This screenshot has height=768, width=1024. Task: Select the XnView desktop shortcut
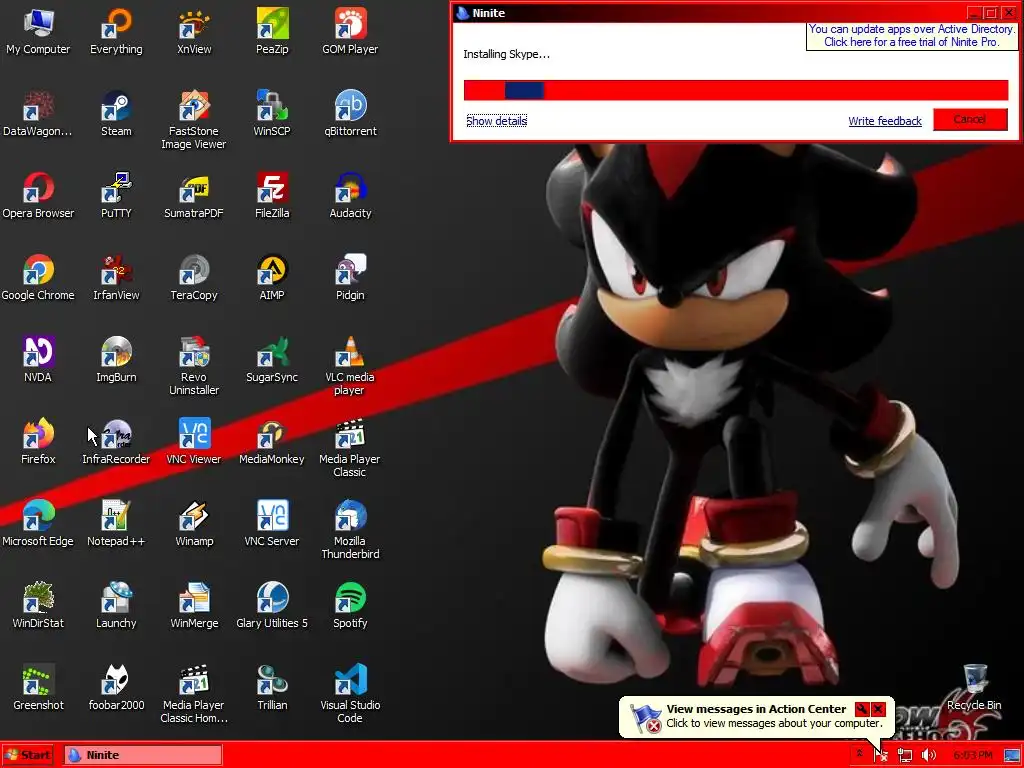[194, 31]
